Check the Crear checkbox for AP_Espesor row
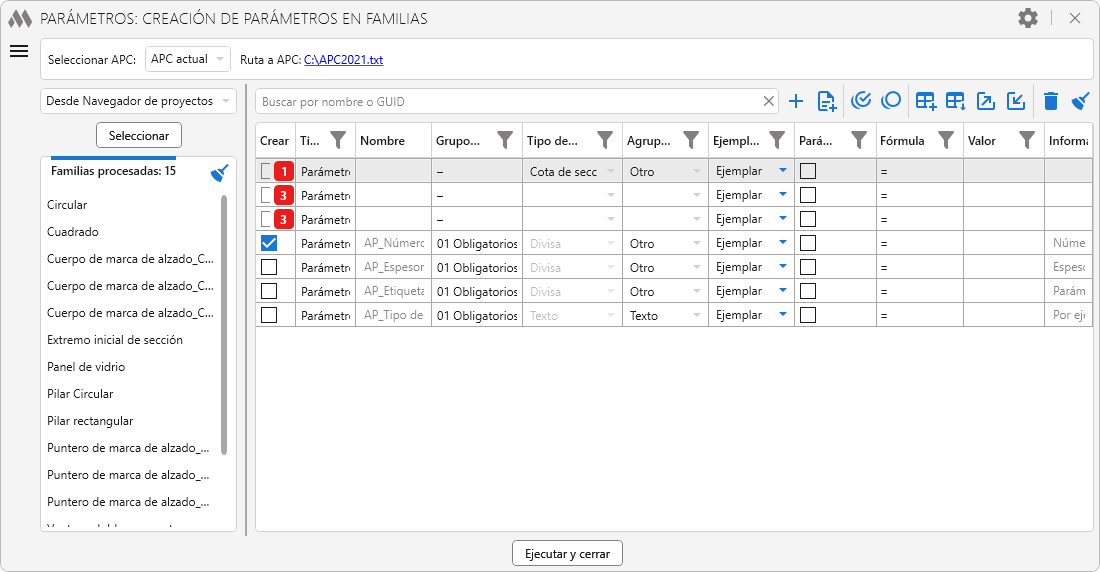Viewport: 1100px width, 572px height. pyautogui.click(x=268, y=267)
